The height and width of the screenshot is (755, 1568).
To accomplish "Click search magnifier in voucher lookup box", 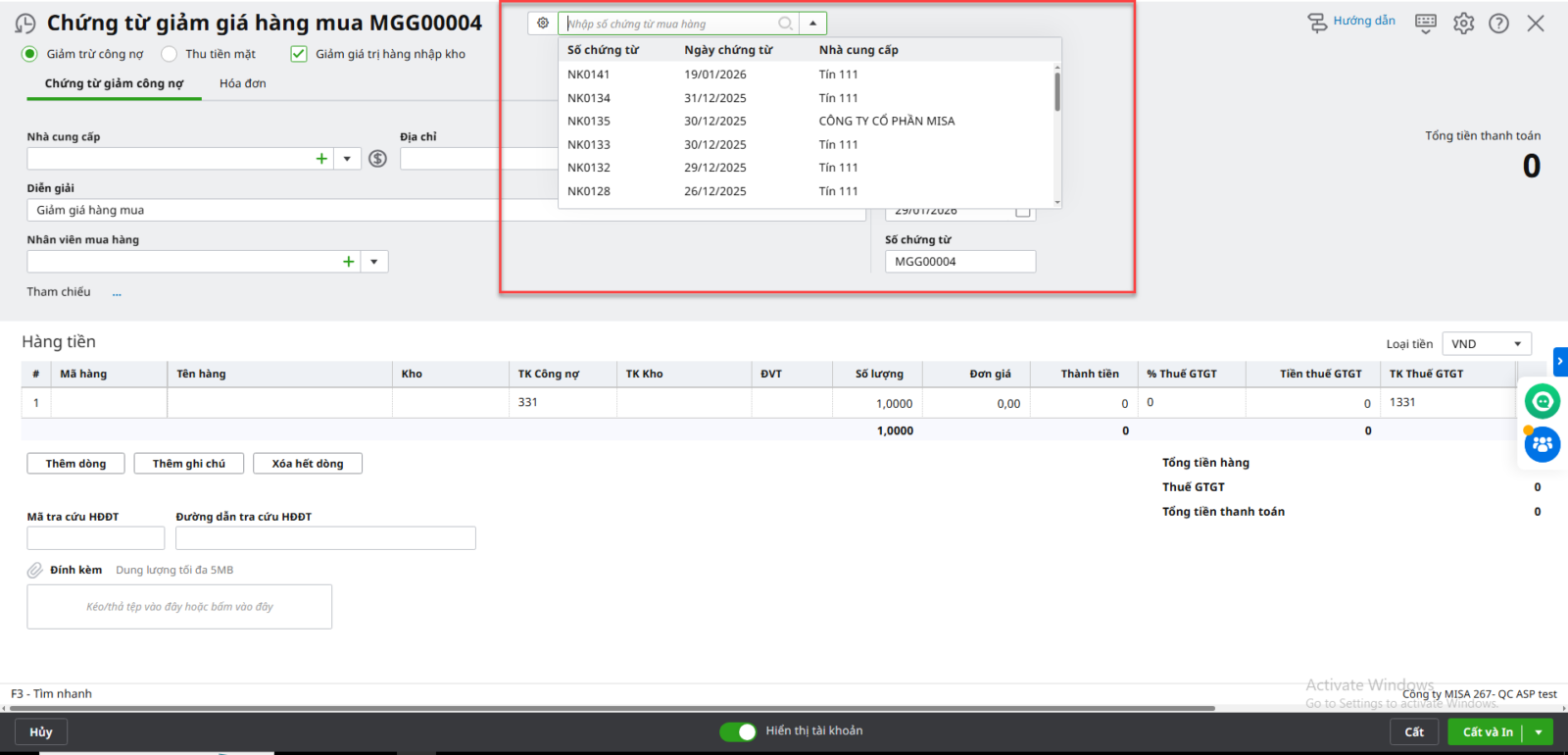I will (x=785, y=24).
